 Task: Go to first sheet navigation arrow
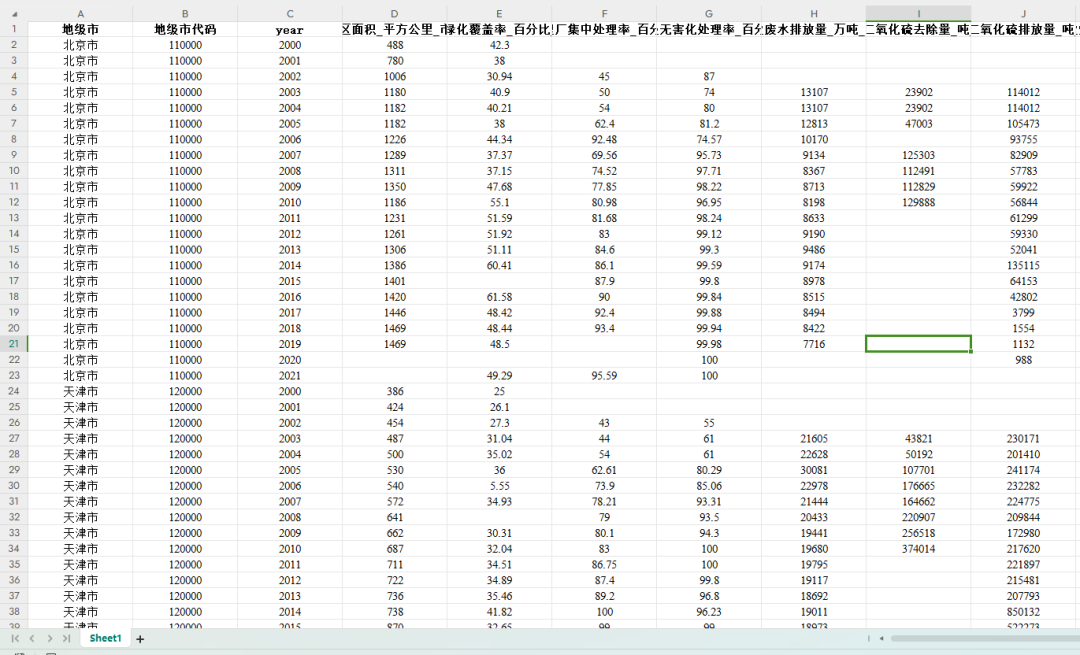(x=15, y=638)
